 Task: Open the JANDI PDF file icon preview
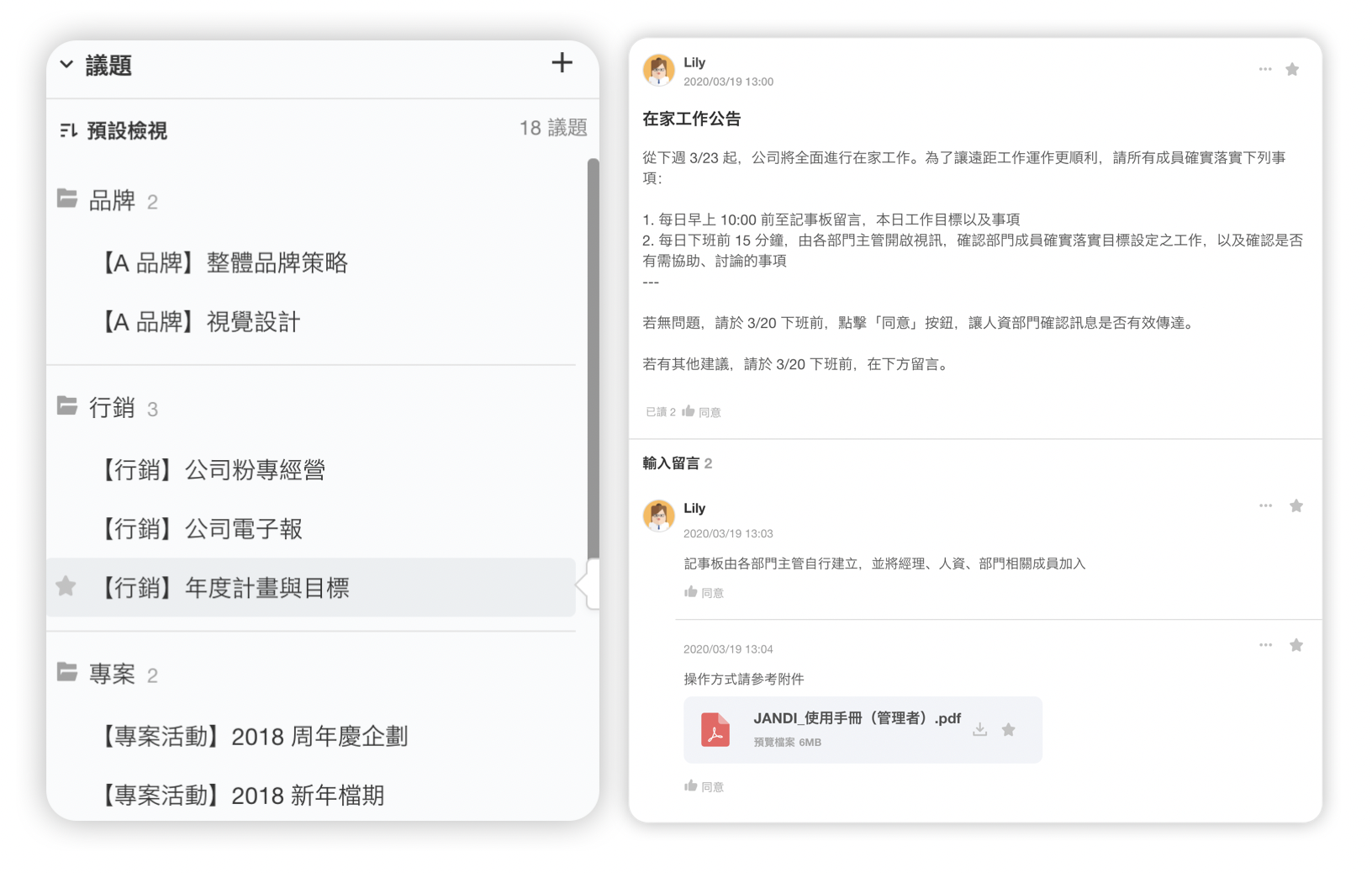point(715,730)
